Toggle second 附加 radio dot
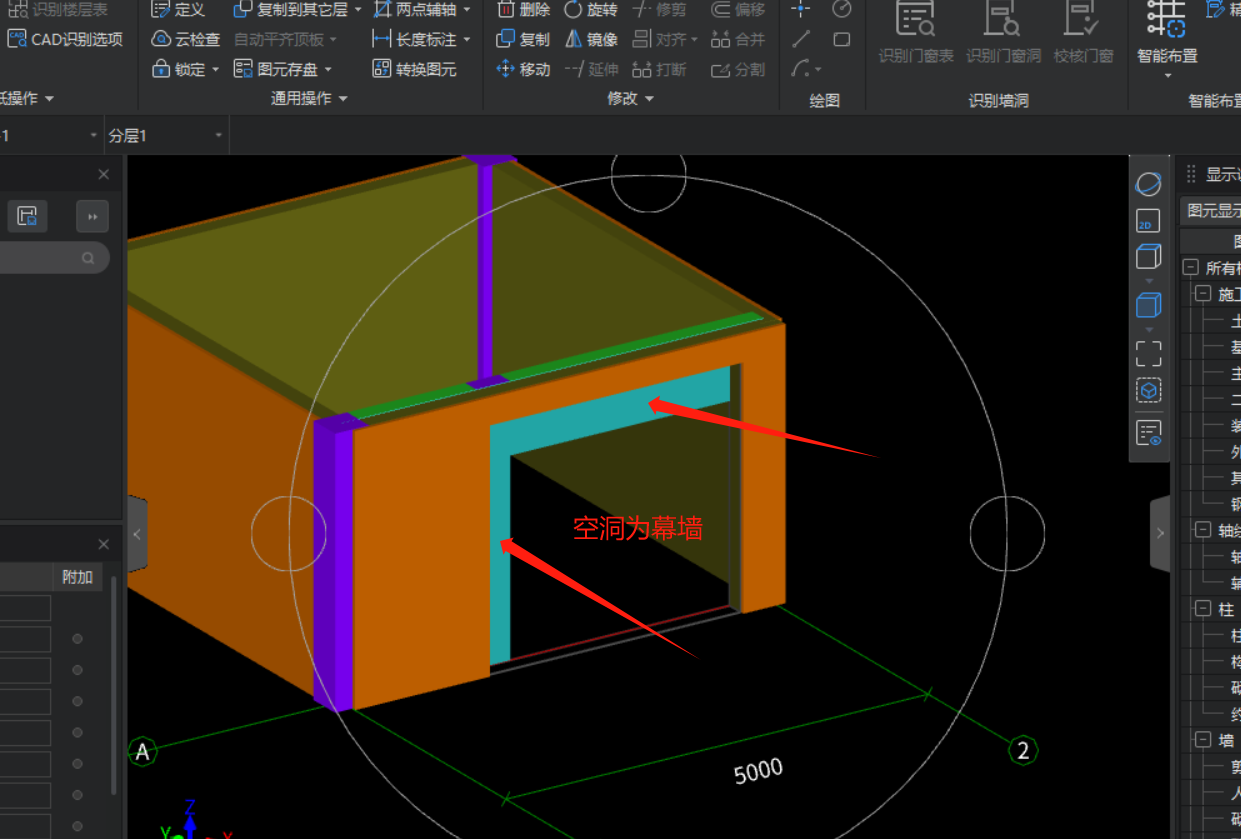This screenshot has width=1241, height=839. [77, 670]
